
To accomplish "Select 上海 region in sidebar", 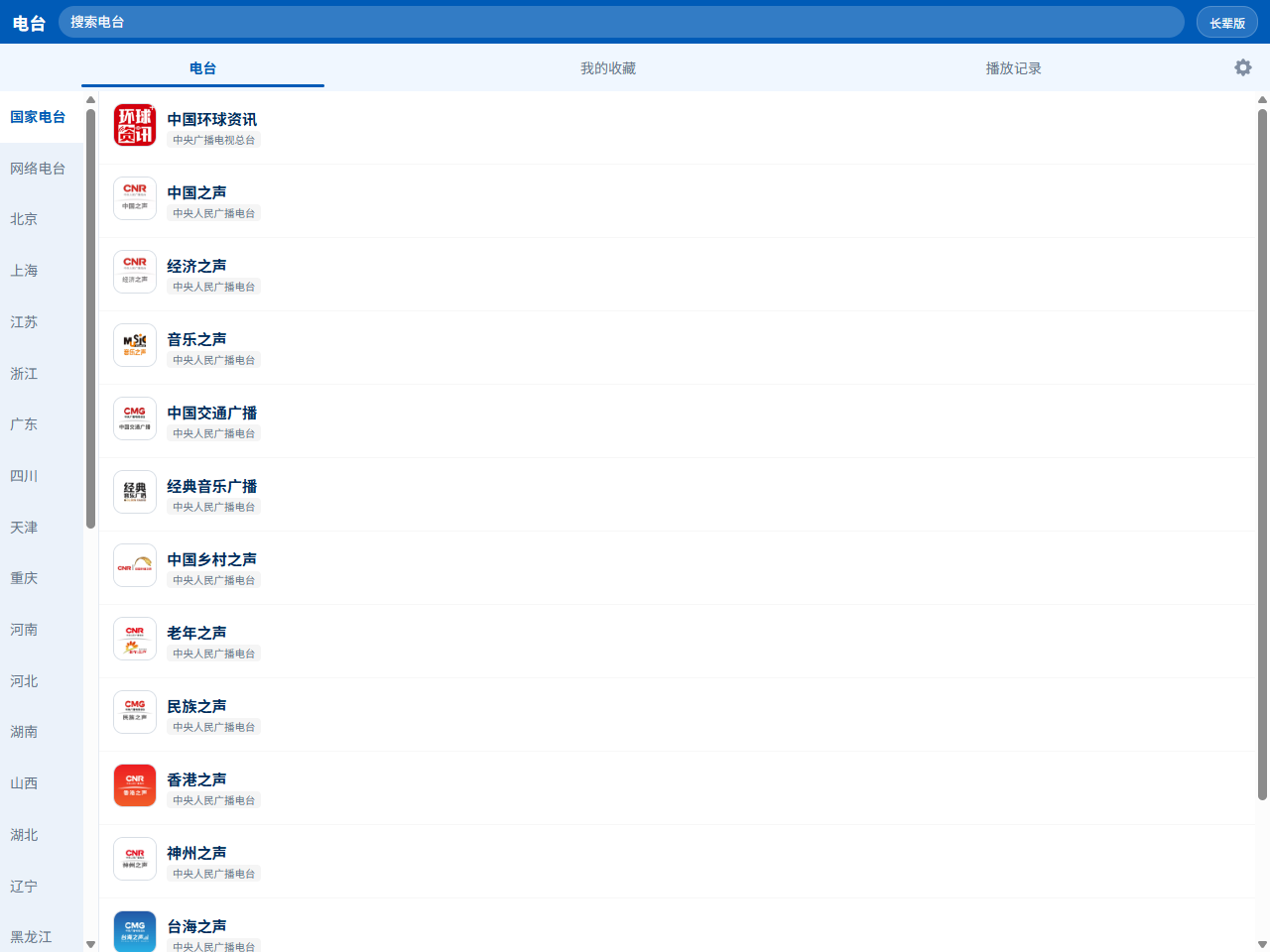I will tap(42, 271).
